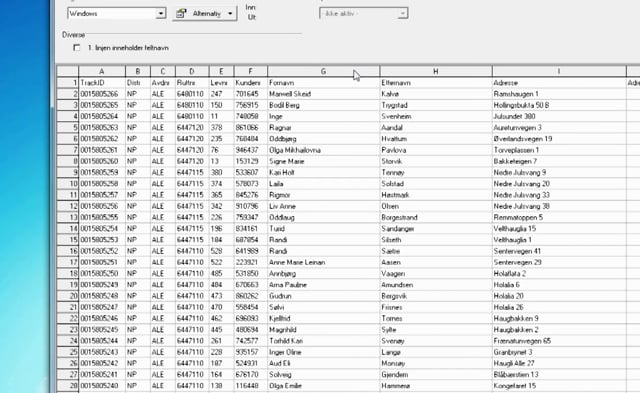Image resolution: width=640 pixels, height=393 pixels.
Task: Open the 'Ikke aktiv' dropdown
Action: (363, 13)
